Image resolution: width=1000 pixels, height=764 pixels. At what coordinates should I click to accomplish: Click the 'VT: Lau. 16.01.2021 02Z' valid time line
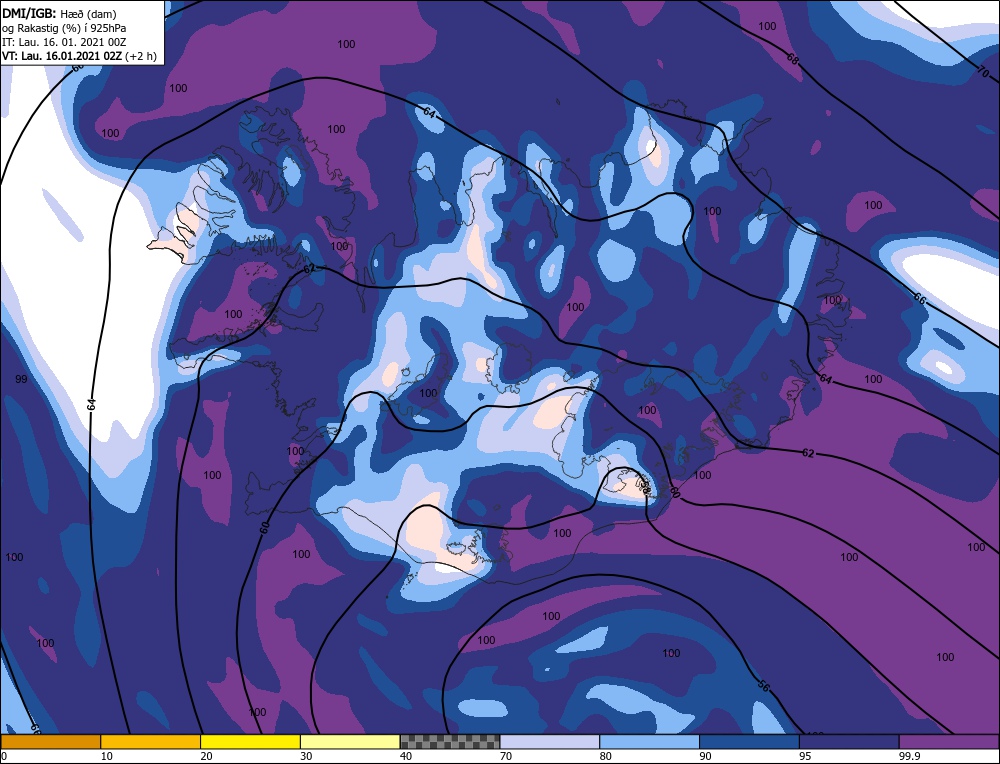(x=62, y=56)
